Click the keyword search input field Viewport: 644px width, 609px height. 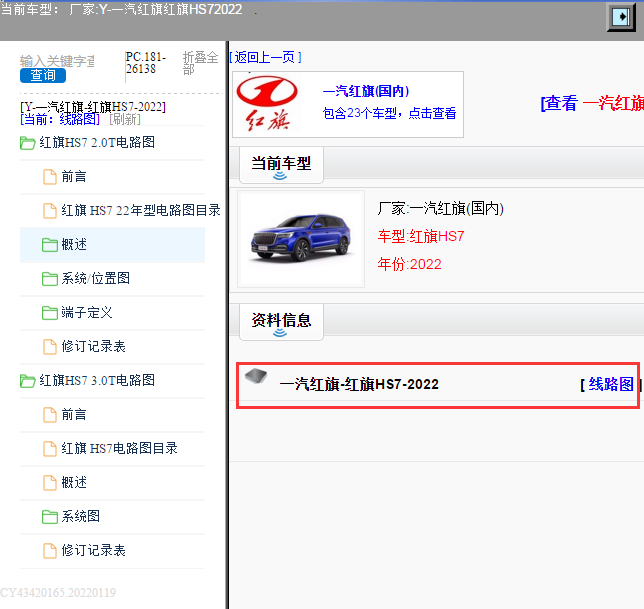pos(57,61)
